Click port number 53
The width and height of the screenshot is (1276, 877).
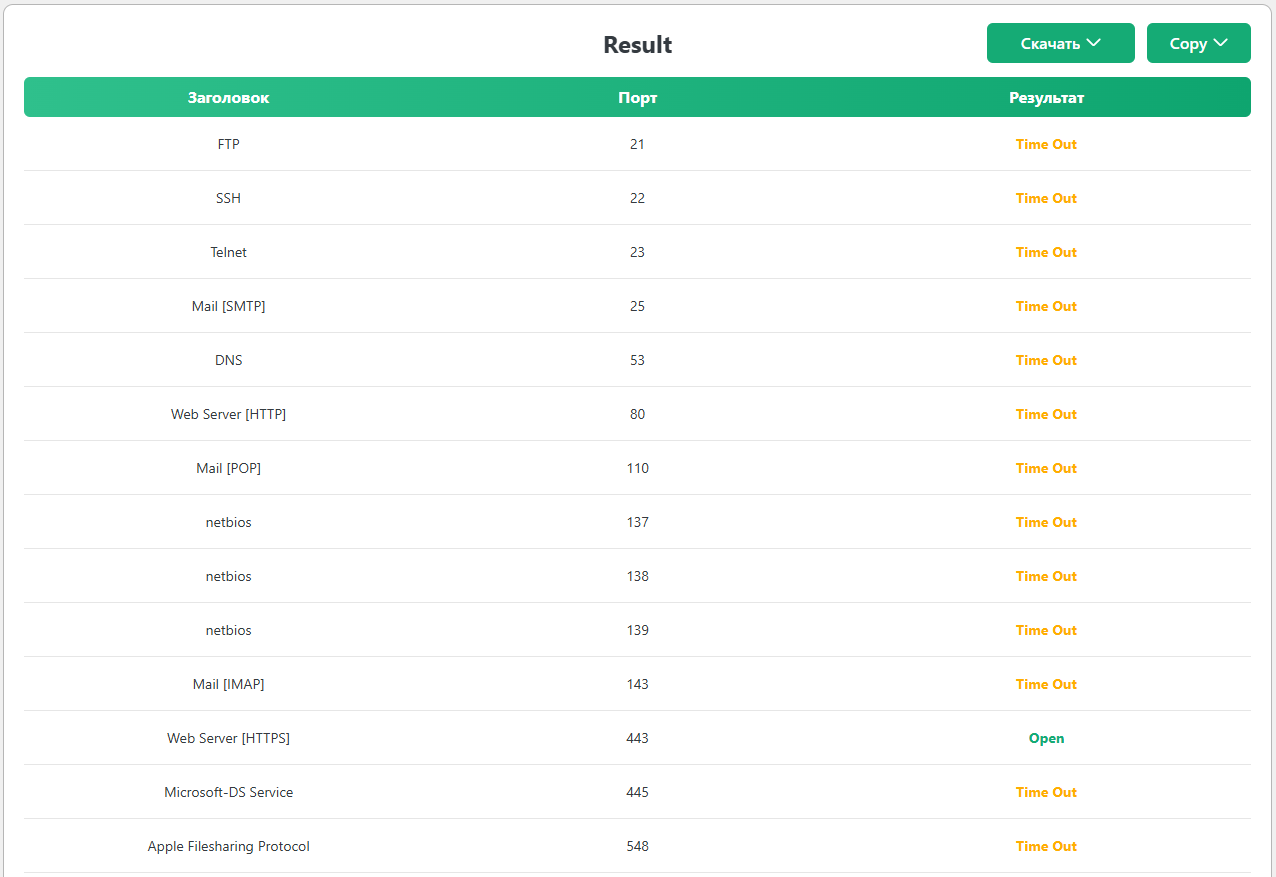click(638, 360)
